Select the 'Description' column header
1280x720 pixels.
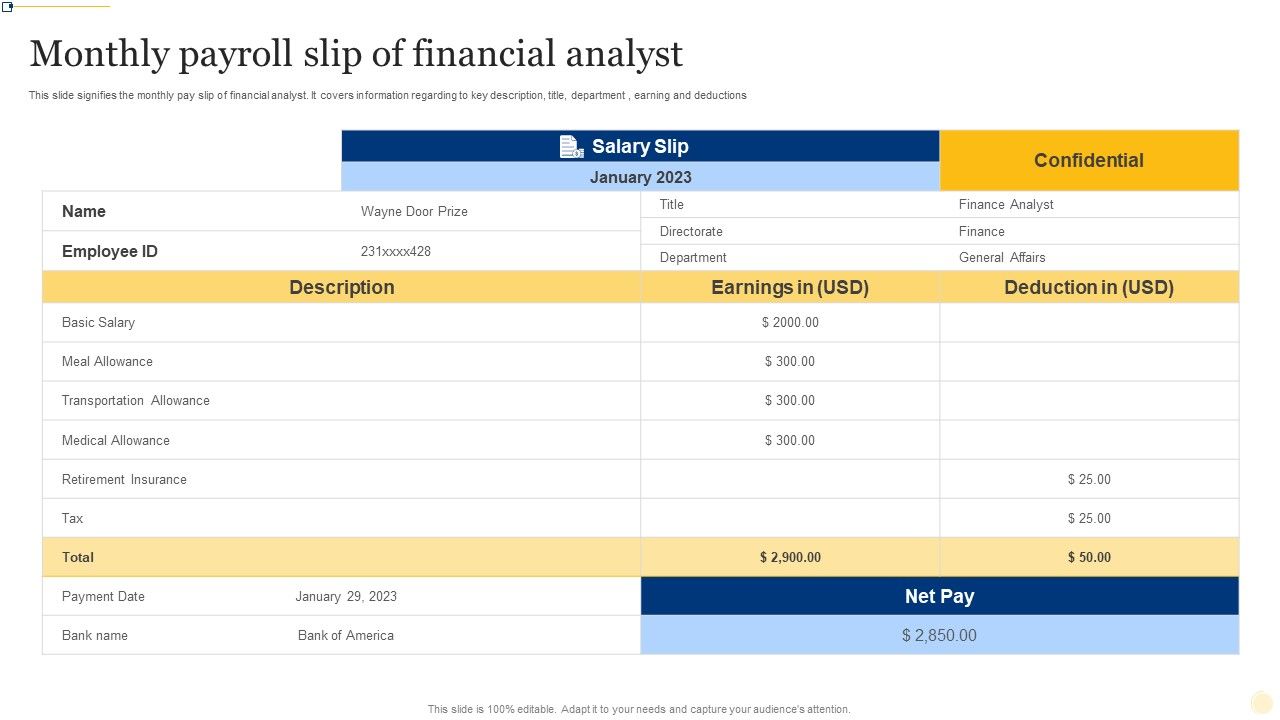[x=342, y=287]
